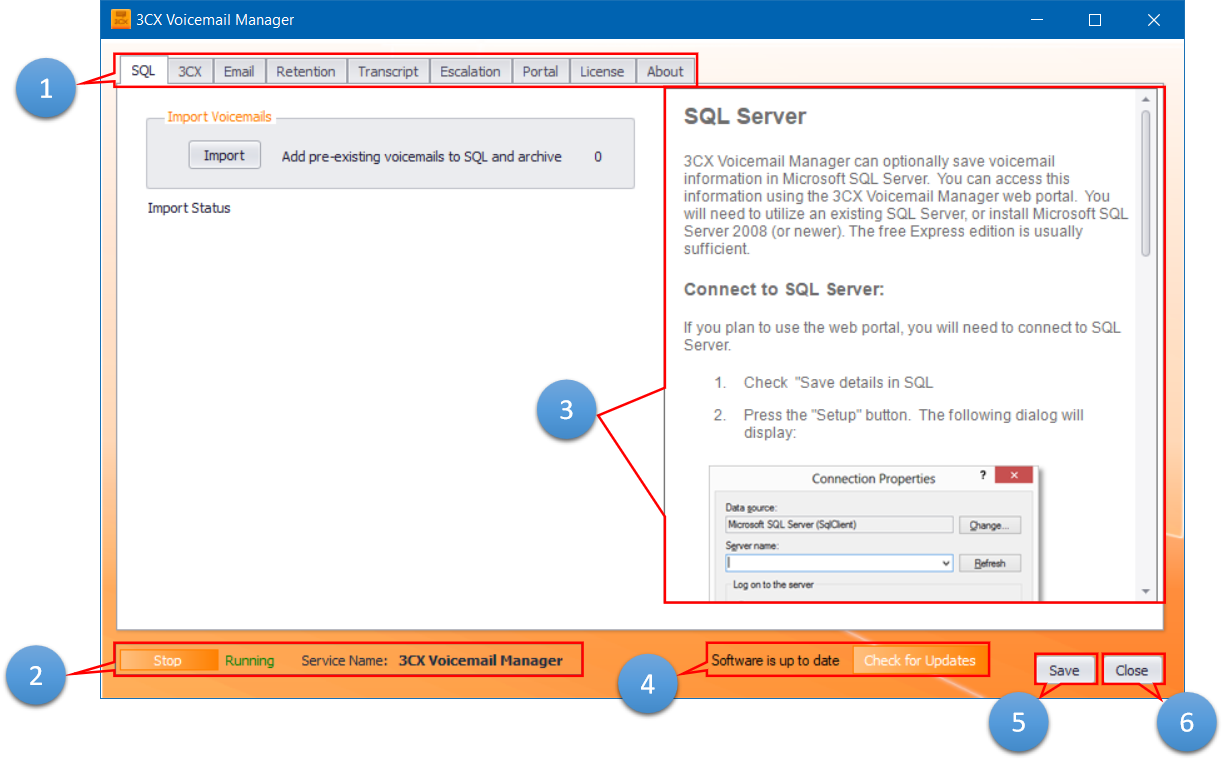The width and height of the screenshot is (1224, 761).
Task: Check for software updates
Action: [x=919, y=660]
